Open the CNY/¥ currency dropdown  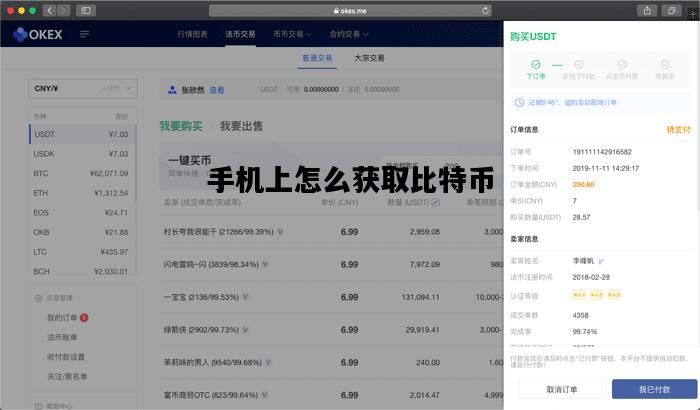point(83,88)
